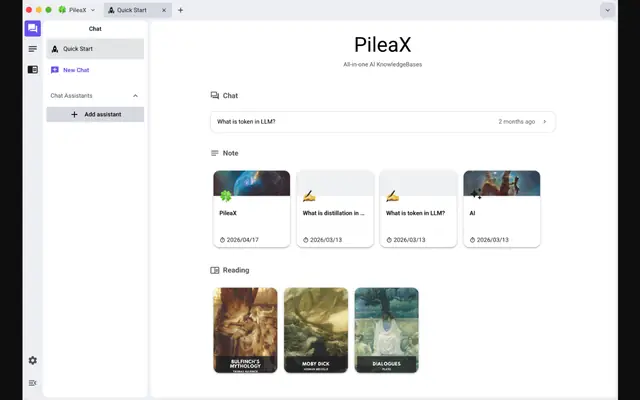This screenshot has width=640, height=400.
Task: Click the Chat heading icon on the start page
Action: pos(215,96)
